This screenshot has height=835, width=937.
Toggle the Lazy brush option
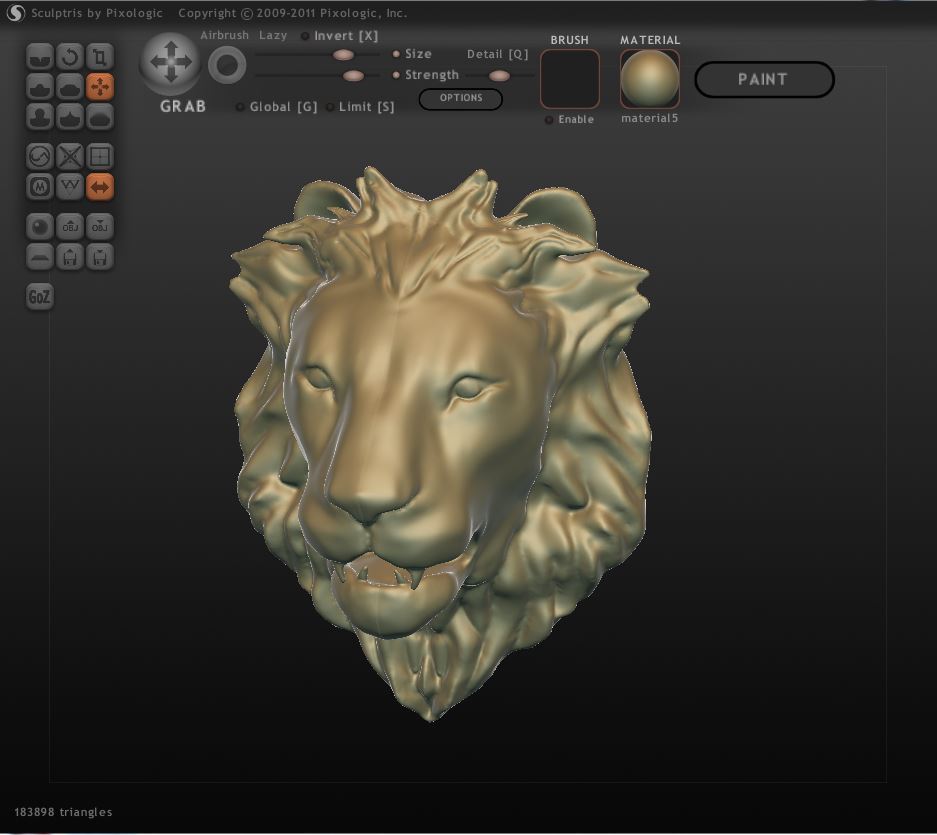[x=273, y=35]
